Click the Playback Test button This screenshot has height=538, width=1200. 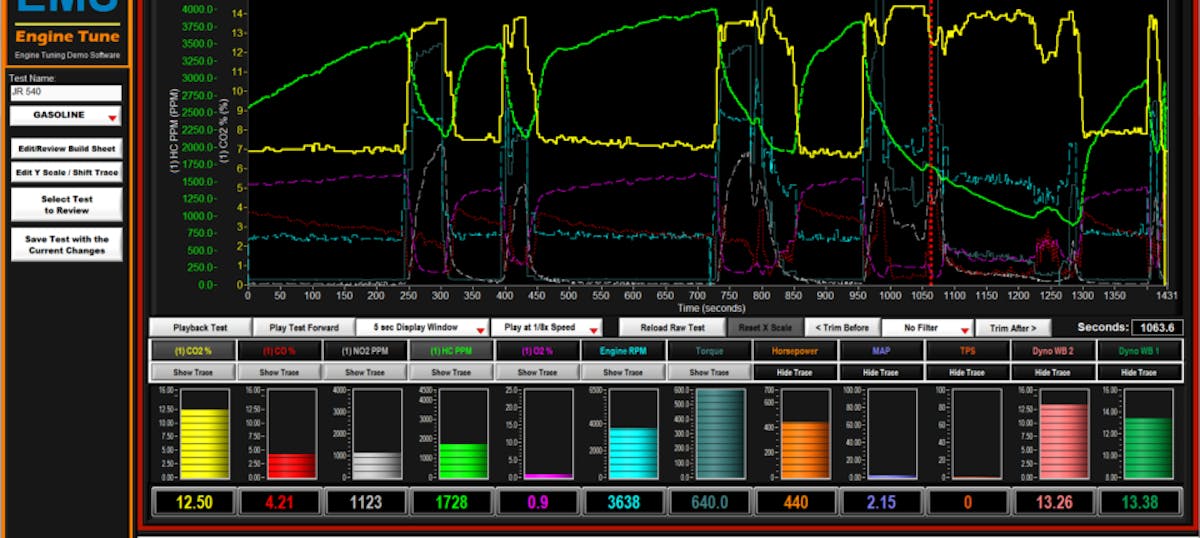(199, 327)
